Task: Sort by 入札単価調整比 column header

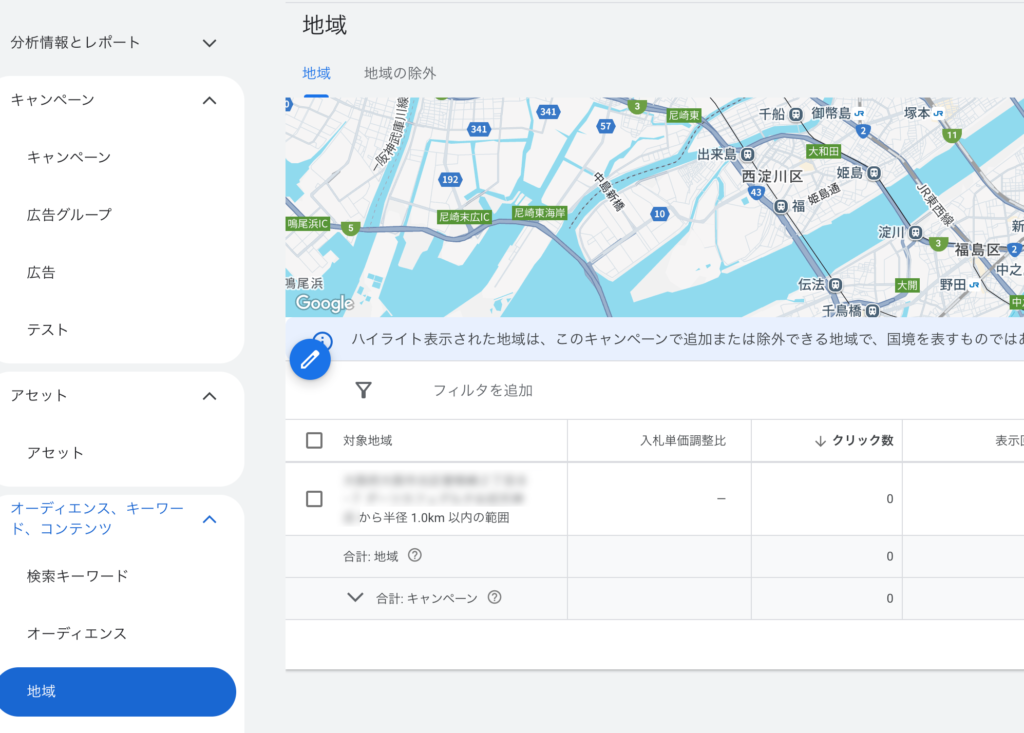Action: (682, 440)
